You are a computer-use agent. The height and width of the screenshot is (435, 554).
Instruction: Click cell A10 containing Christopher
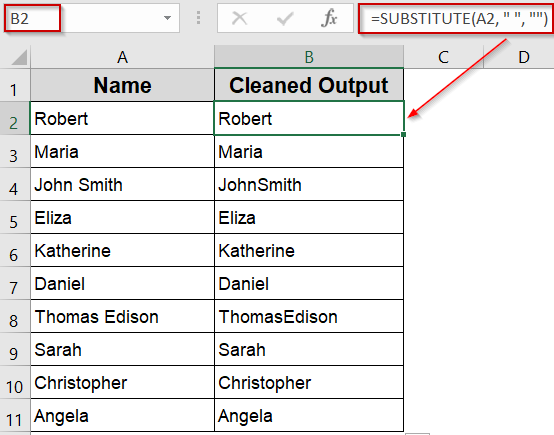(122, 382)
